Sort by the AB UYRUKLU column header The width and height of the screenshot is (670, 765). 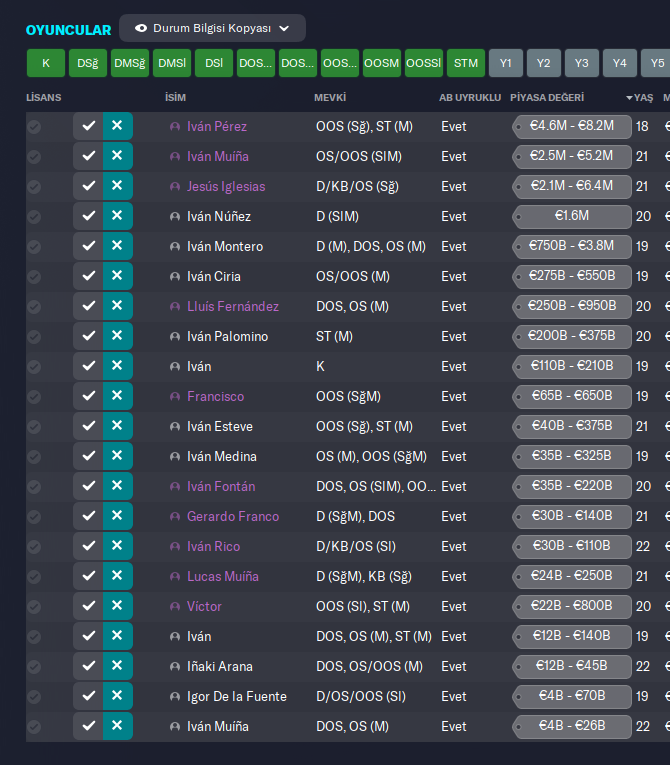coord(470,98)
